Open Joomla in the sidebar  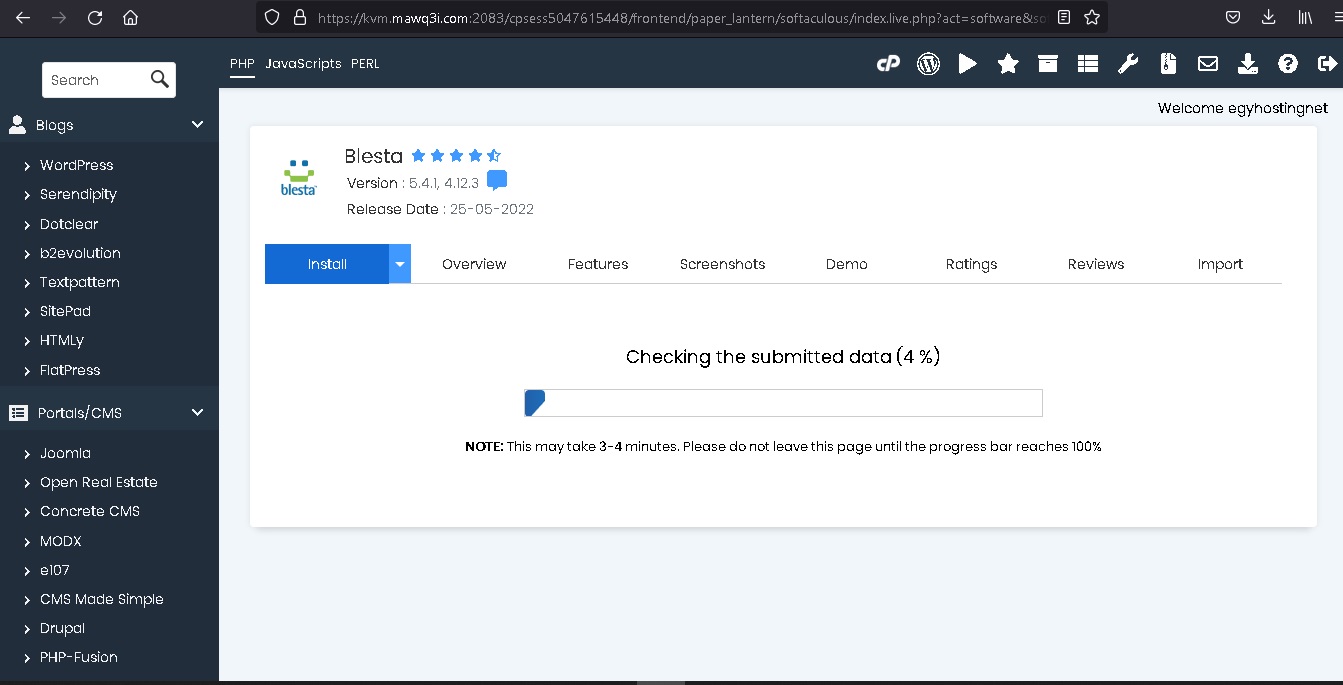tap(65, 453)
